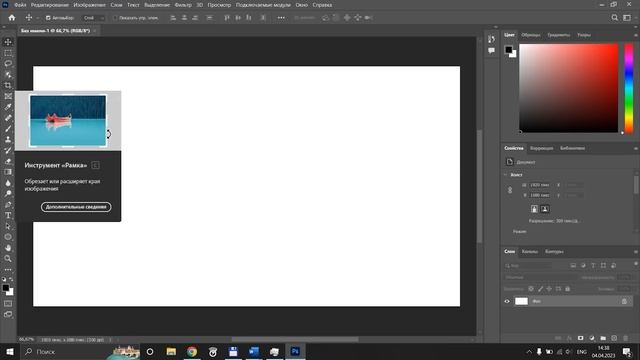The height and width of the screenshot is (360, 640).
Task: Select the Brush tool
Action: point(8,129)
